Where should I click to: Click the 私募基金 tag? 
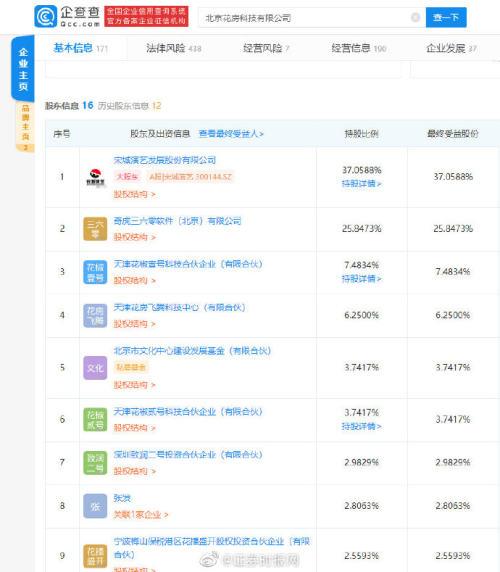pos(131,368)
